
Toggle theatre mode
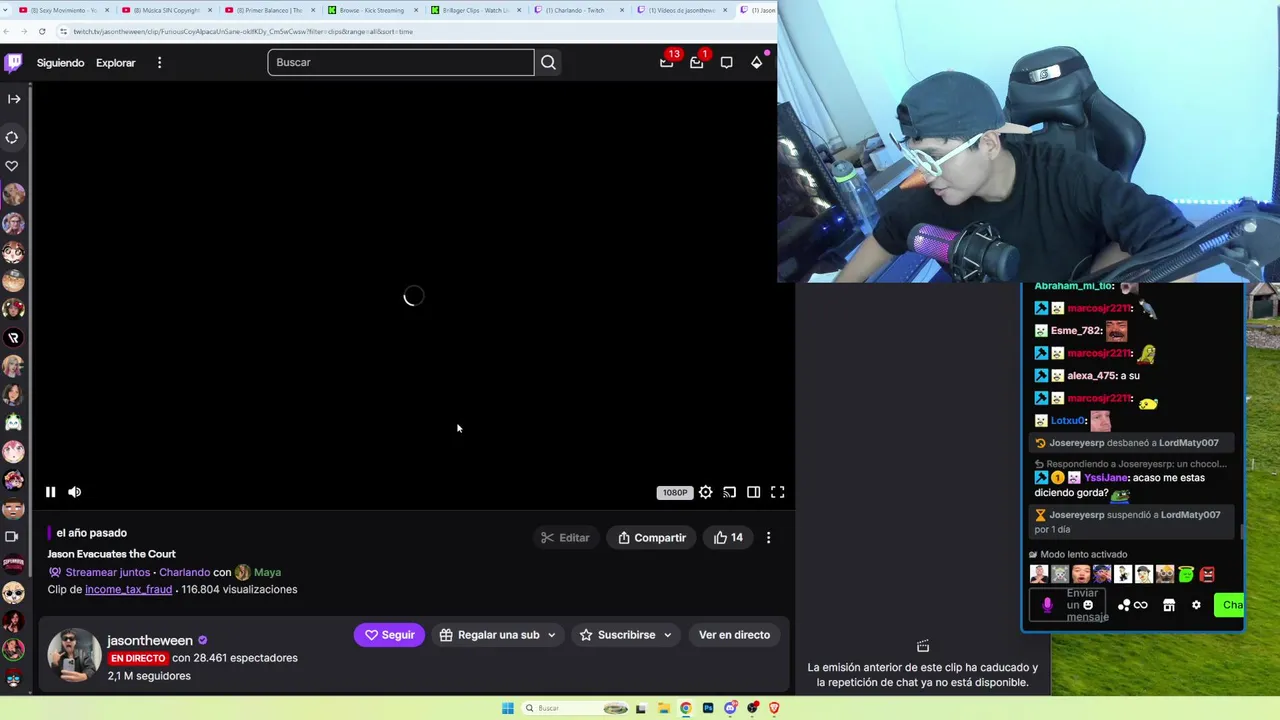[x=754, y=492]
